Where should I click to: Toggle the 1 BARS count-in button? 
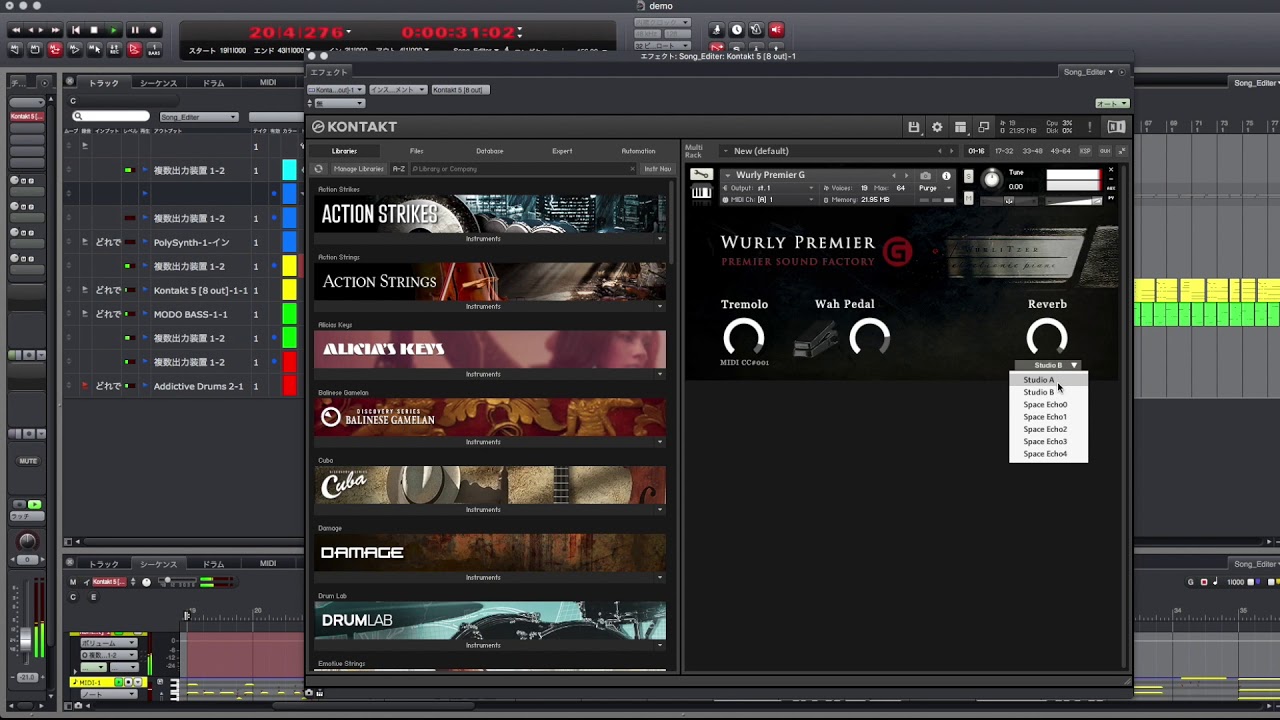point(153,49)
